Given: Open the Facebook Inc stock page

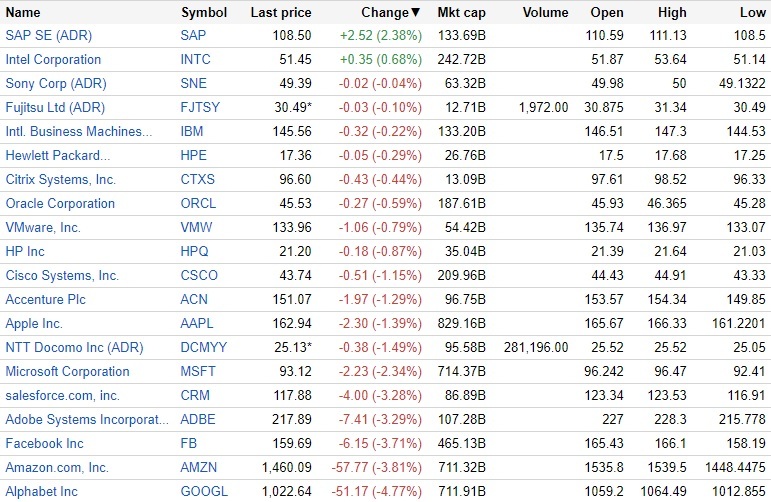Looking at the screenshot, I should click(x=44, y=444).
